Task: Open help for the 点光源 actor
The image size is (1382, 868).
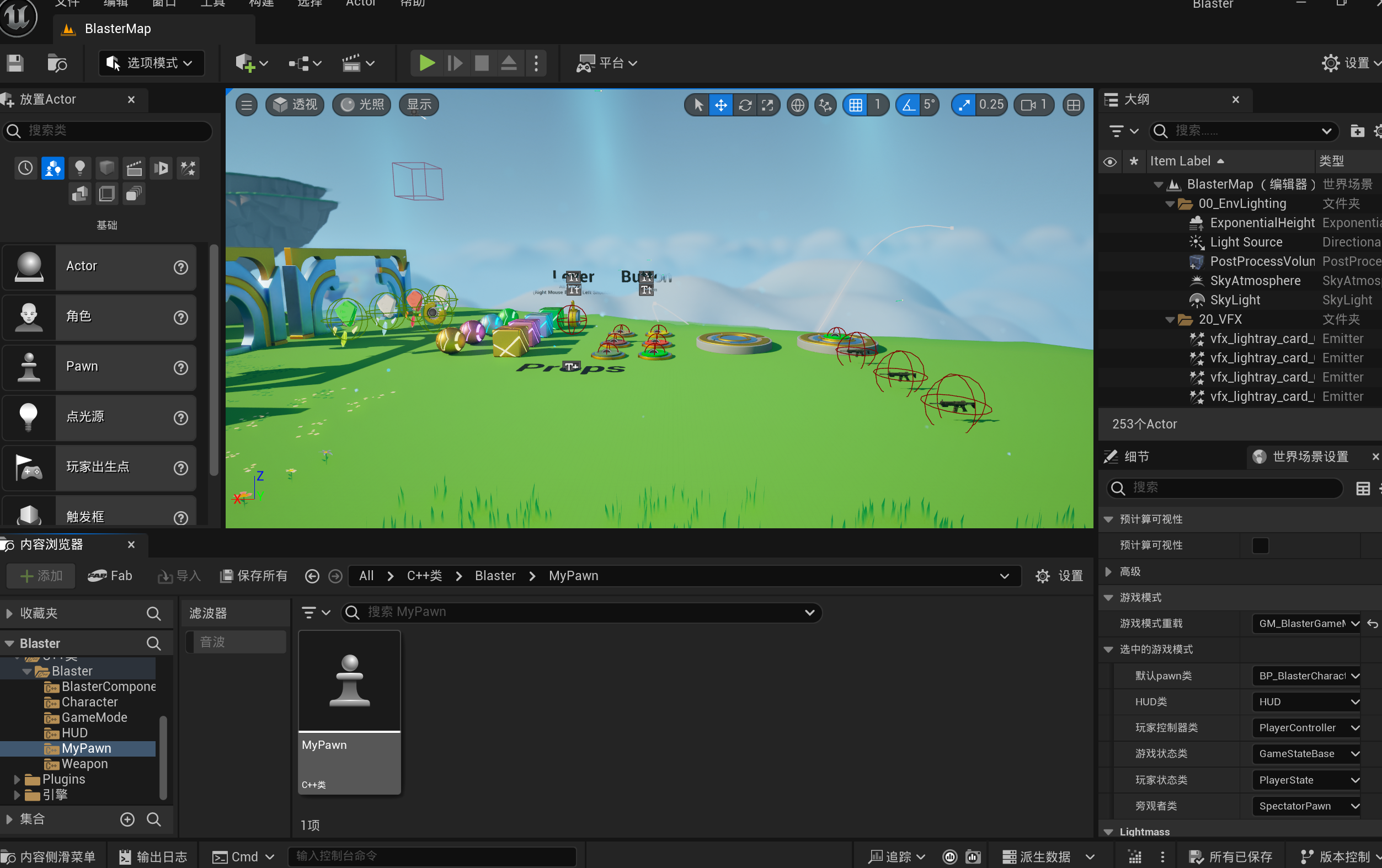Action: [x=181, y=417]
